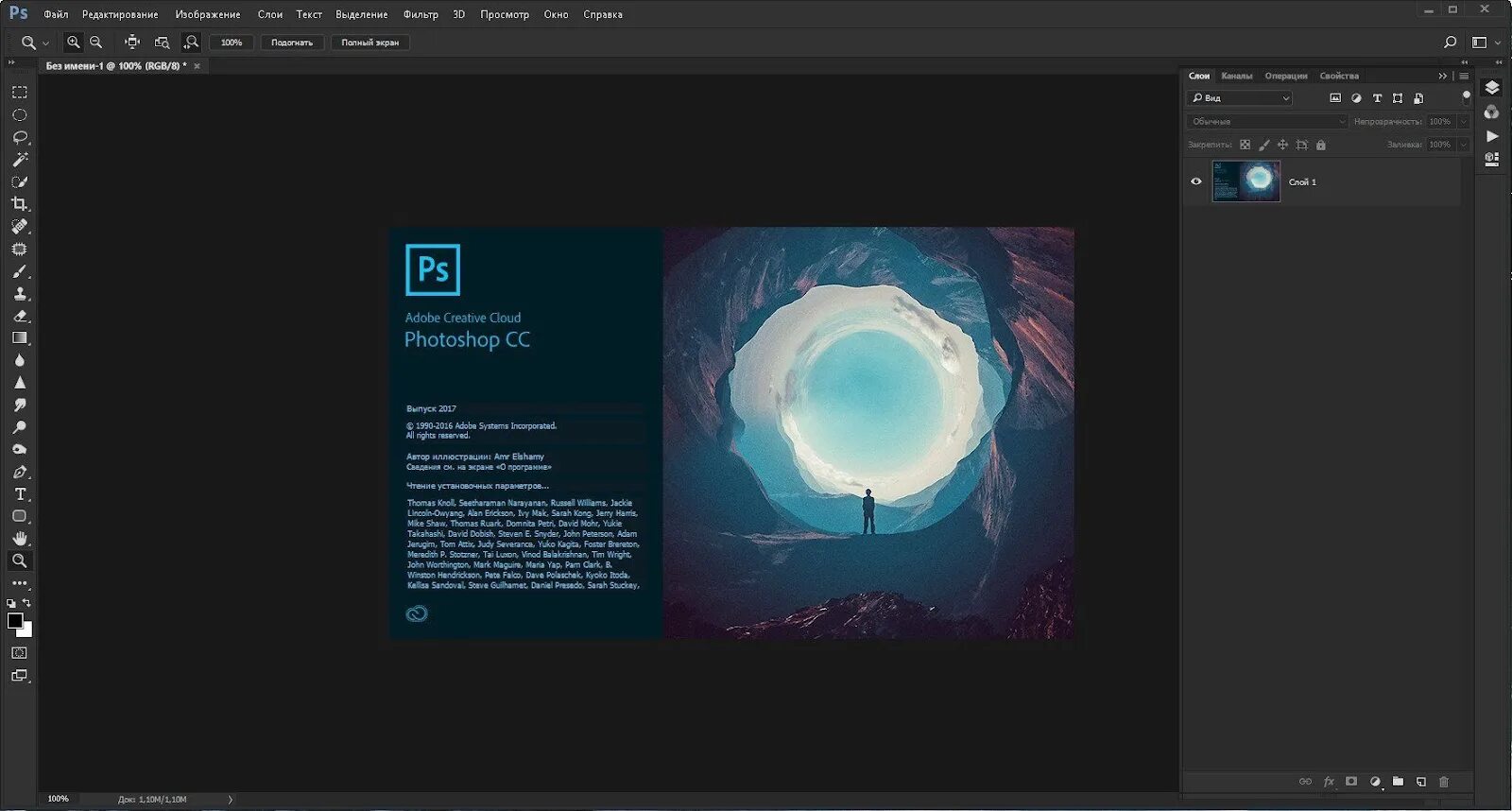
Task: Toggle lock all padlock icon
Action: 1321,145
